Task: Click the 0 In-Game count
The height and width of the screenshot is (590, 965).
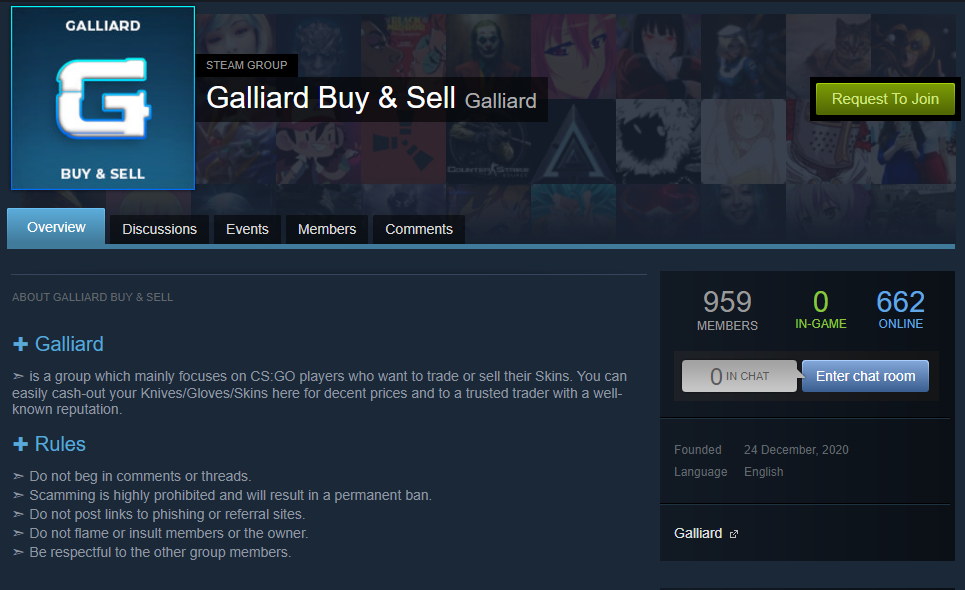Action: coord(820,309)
